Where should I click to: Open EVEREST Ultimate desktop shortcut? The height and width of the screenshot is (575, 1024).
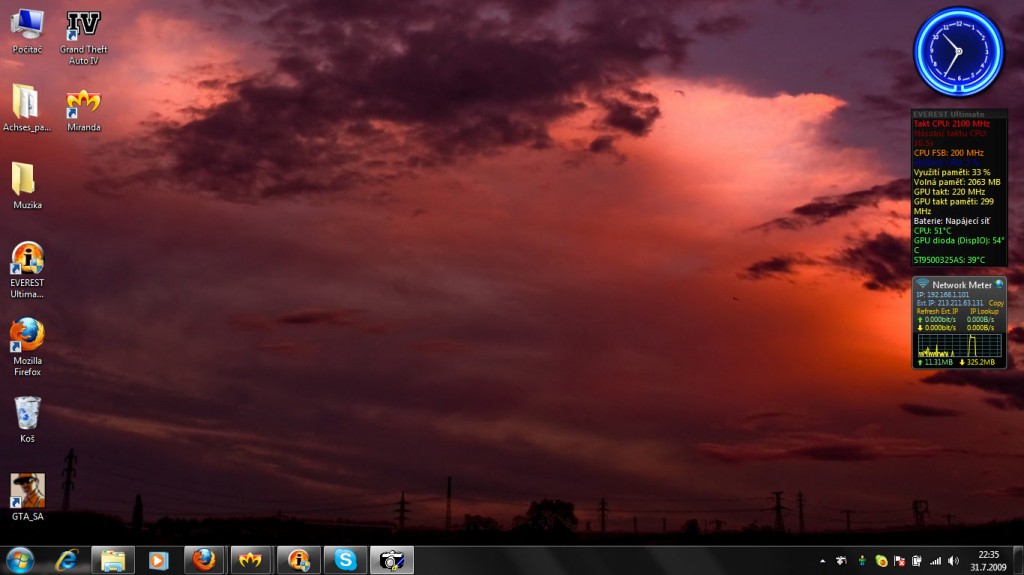pos(27,270)
